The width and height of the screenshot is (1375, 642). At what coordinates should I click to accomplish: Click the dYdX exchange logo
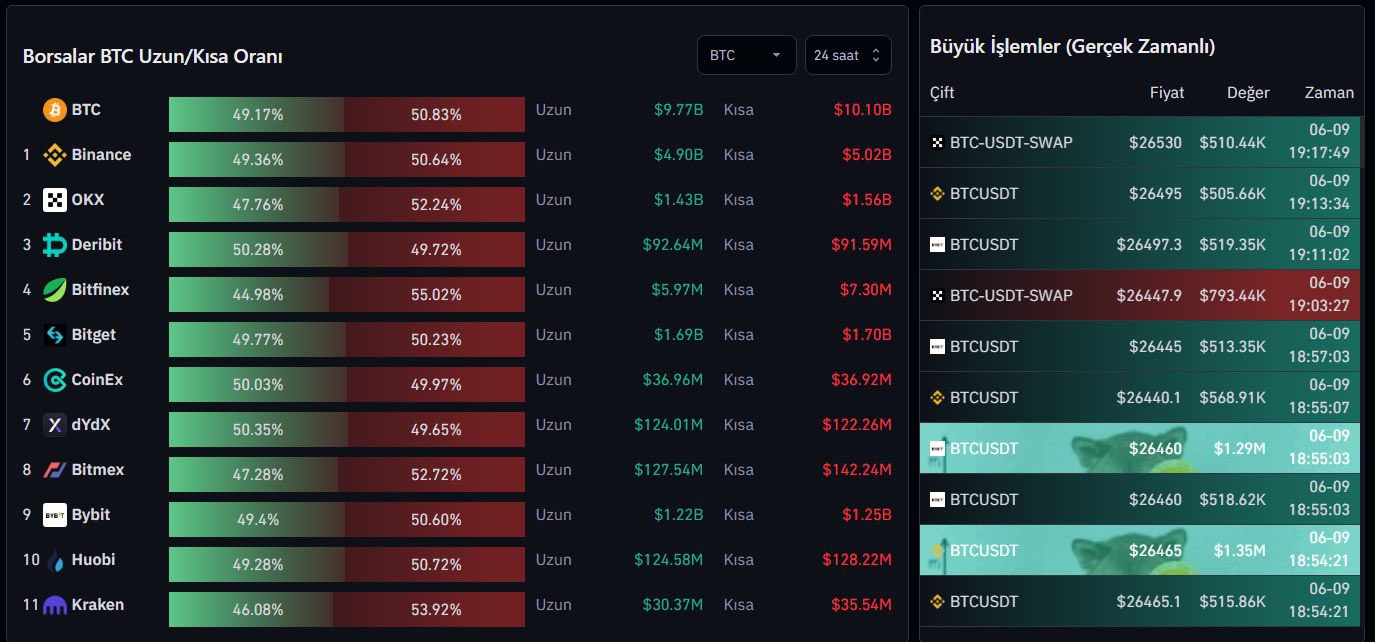click(55, 425)
